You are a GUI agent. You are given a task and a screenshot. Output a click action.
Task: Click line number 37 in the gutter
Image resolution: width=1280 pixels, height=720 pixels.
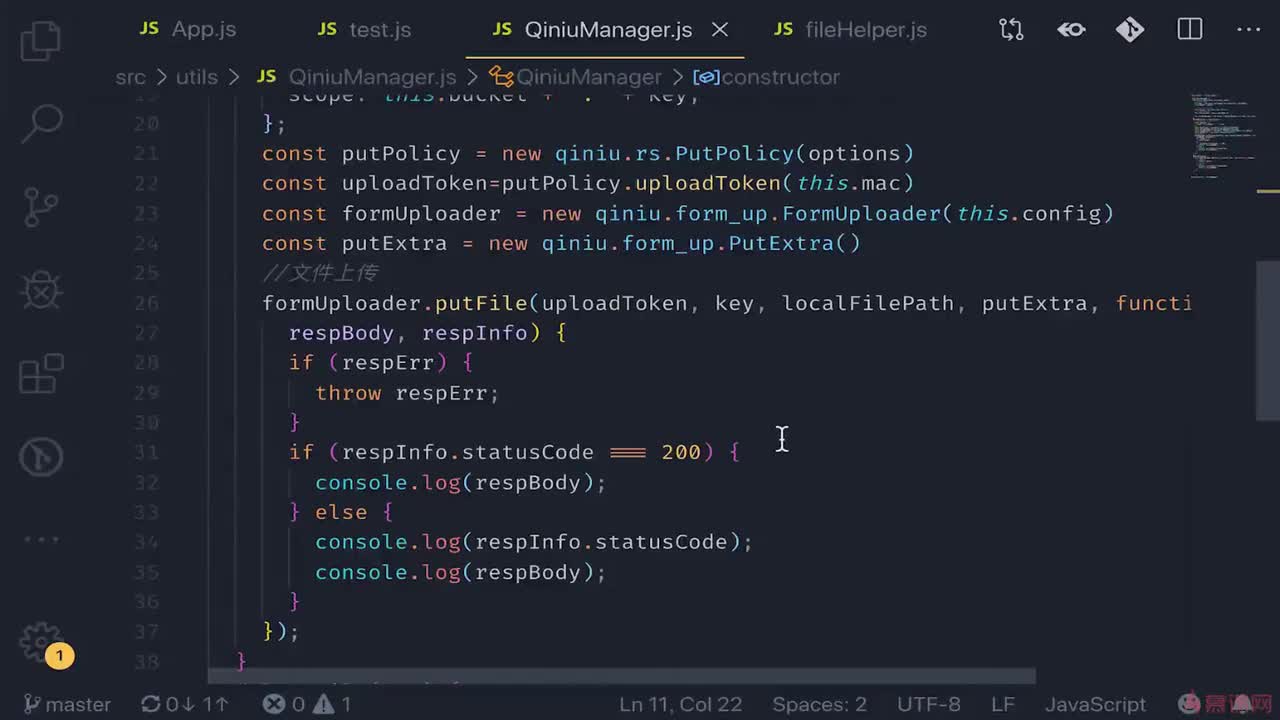pos(146,631)
